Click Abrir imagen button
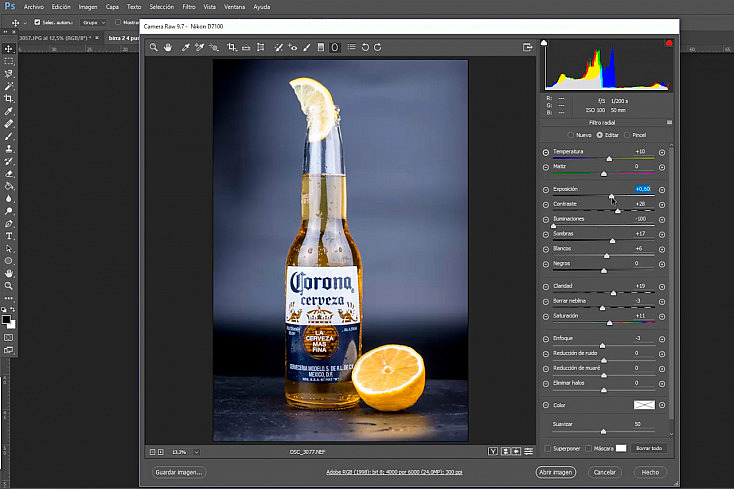Screen dimensions: 734x489 click(x=556, y=472)
